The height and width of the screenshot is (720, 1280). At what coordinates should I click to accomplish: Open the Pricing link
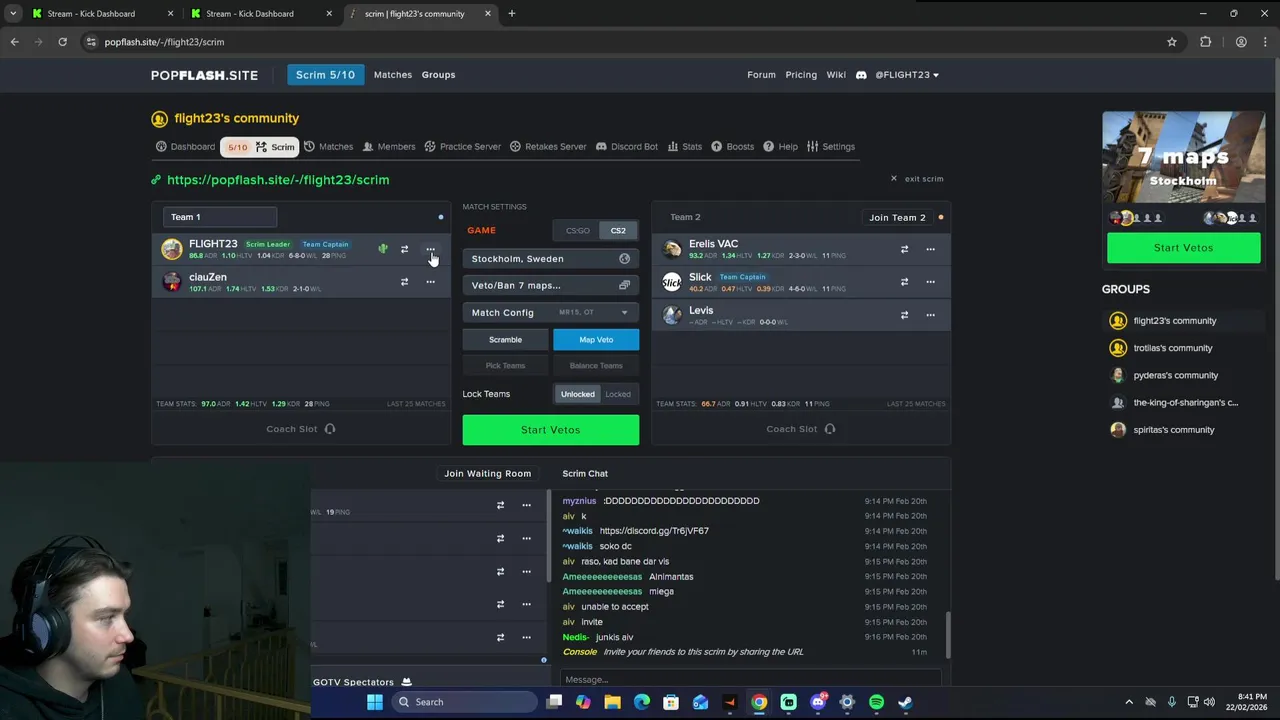pos(801,75)
